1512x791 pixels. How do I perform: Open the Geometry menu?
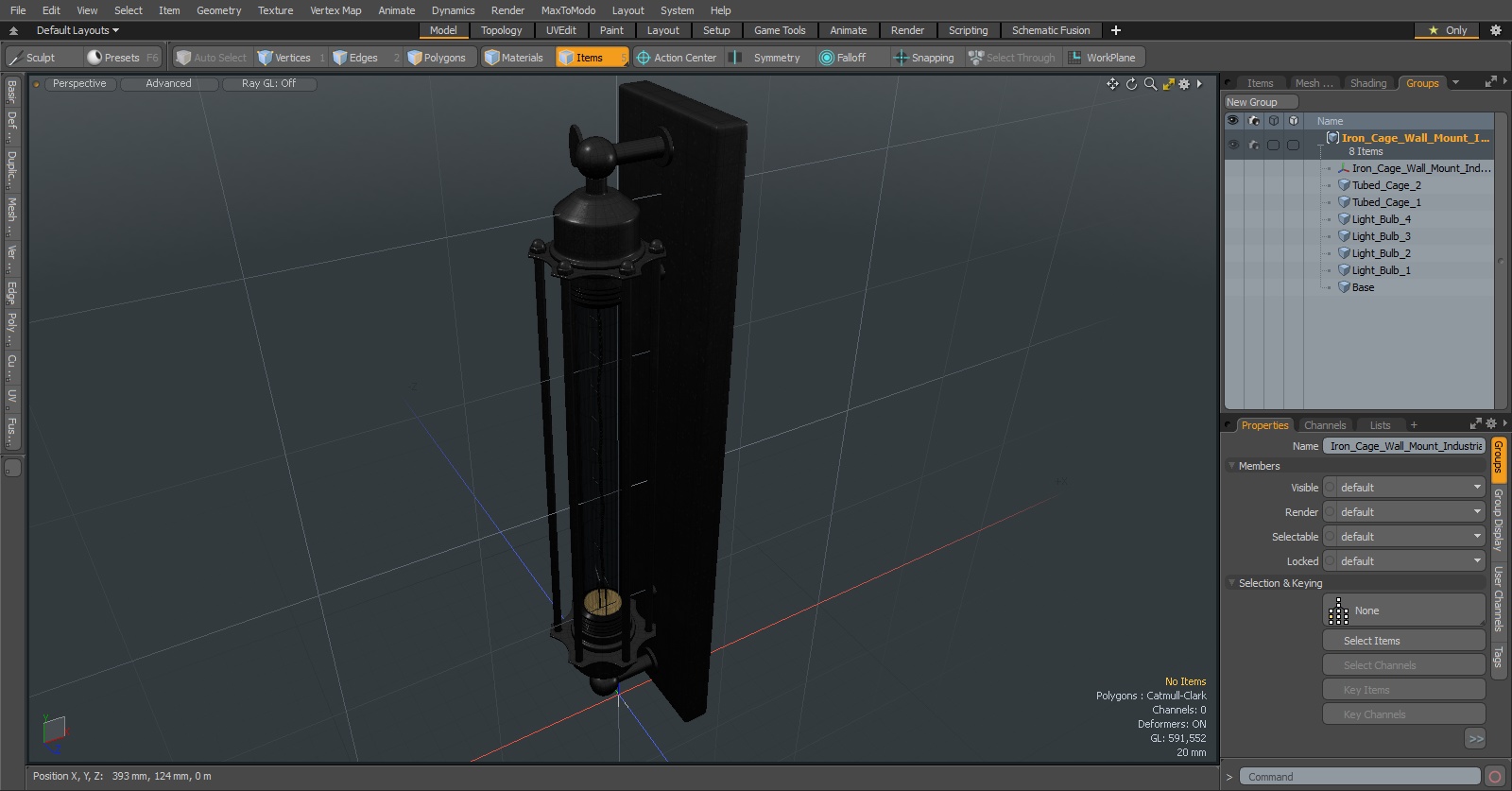(x=218, y=10)
